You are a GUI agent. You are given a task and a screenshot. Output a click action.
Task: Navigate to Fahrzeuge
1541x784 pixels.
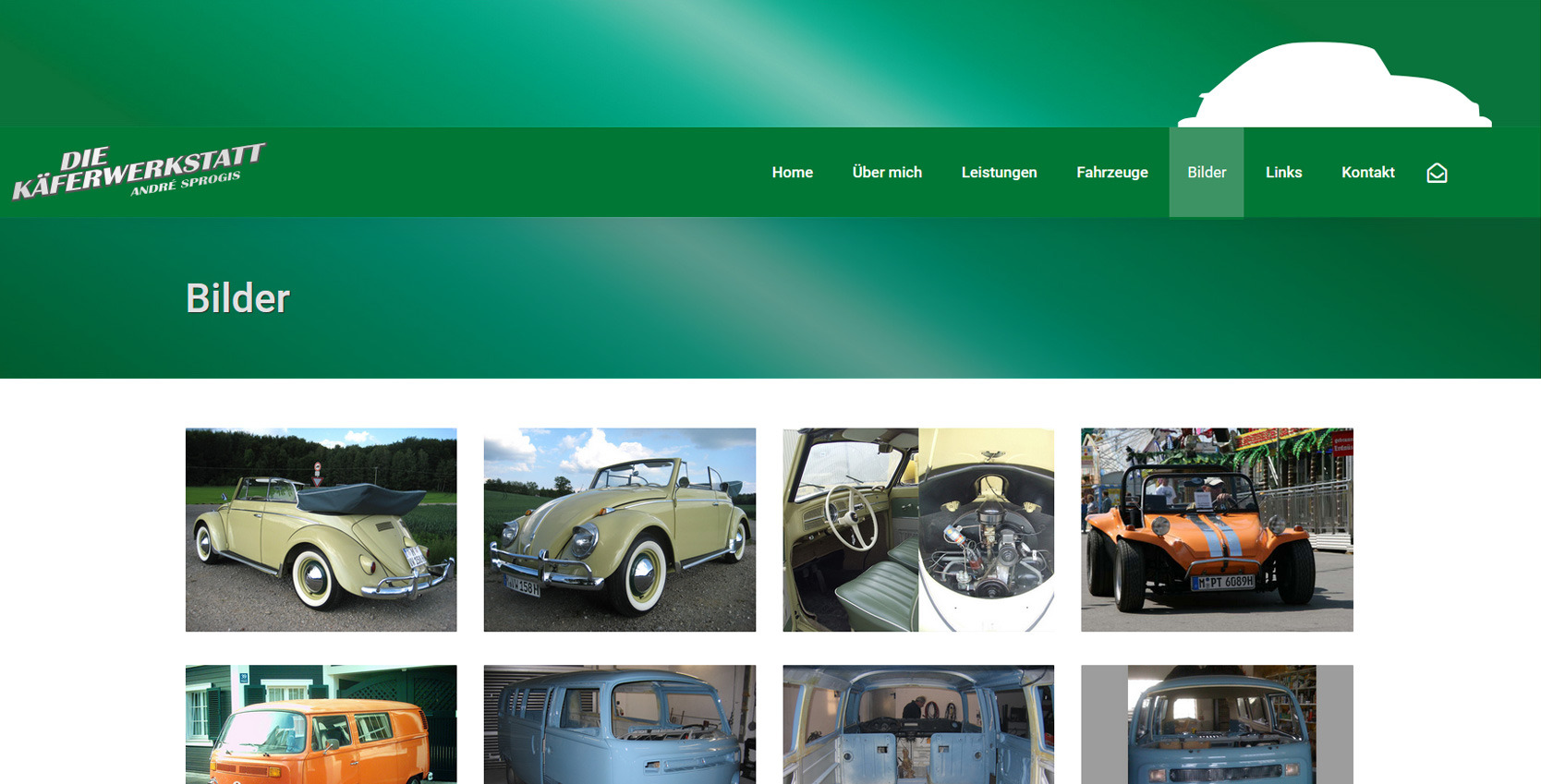click(1111, 173)
